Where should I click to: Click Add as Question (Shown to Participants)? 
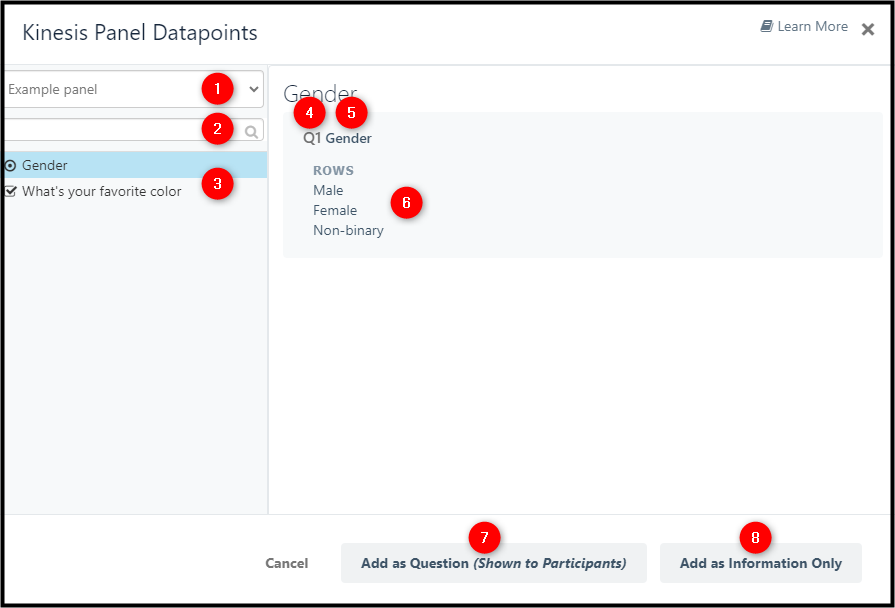494,563
